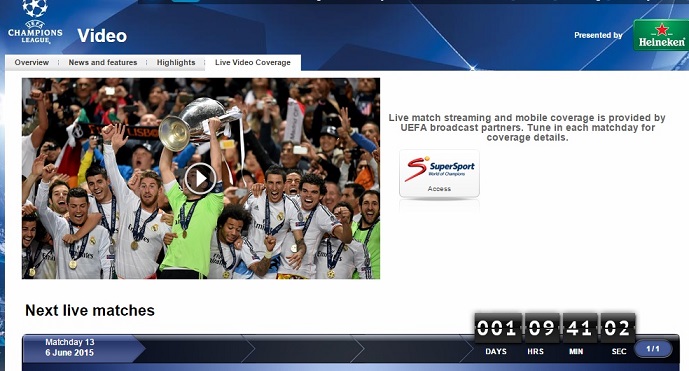Click the SuperSport World of Champions logo
This screenshot has width=689, height=371.
coord(439,169)
